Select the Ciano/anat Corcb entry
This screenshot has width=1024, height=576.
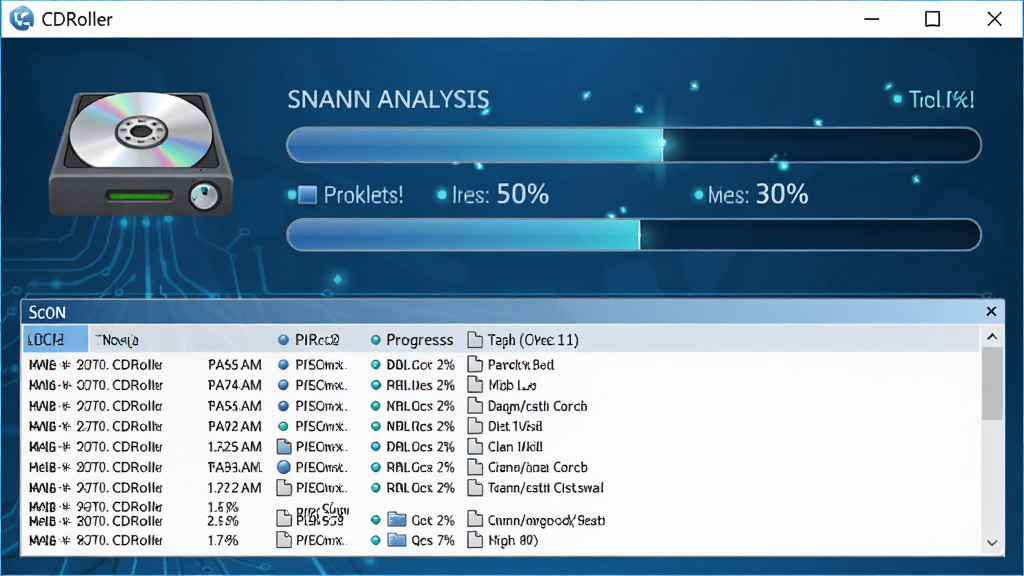(x=537, y=468)
